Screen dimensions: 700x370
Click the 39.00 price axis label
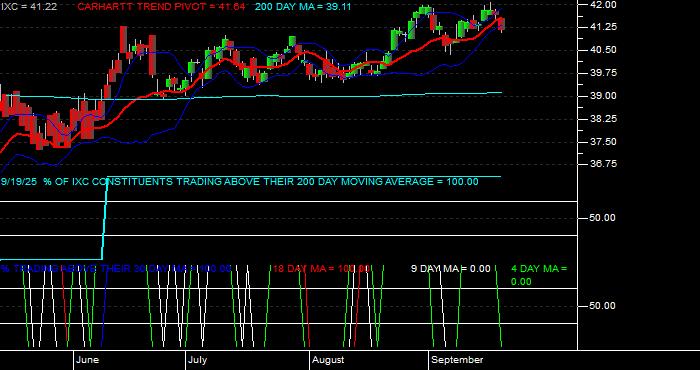click(604, 96)
